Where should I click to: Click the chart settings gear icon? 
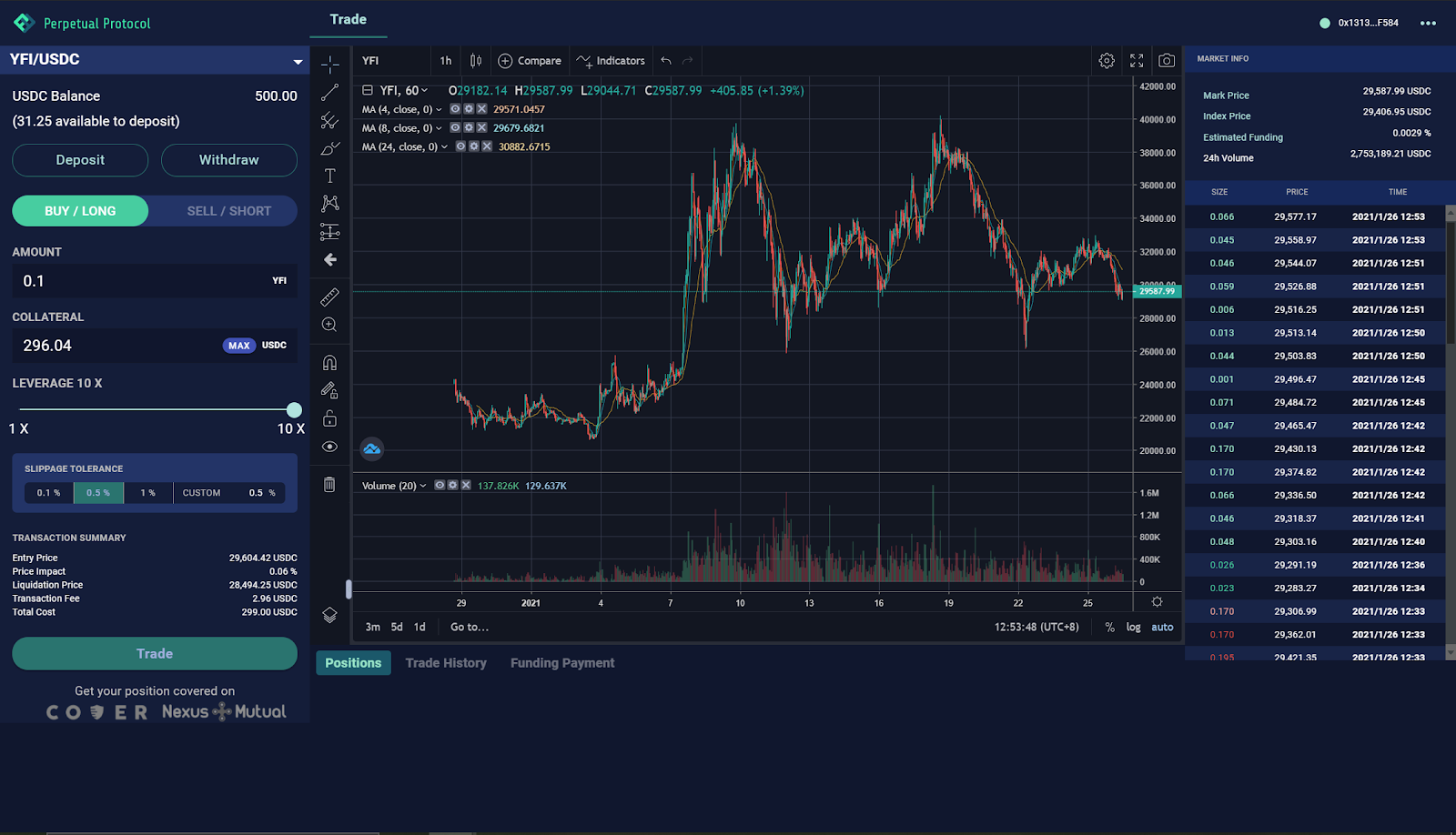(x=1107, y=61)
